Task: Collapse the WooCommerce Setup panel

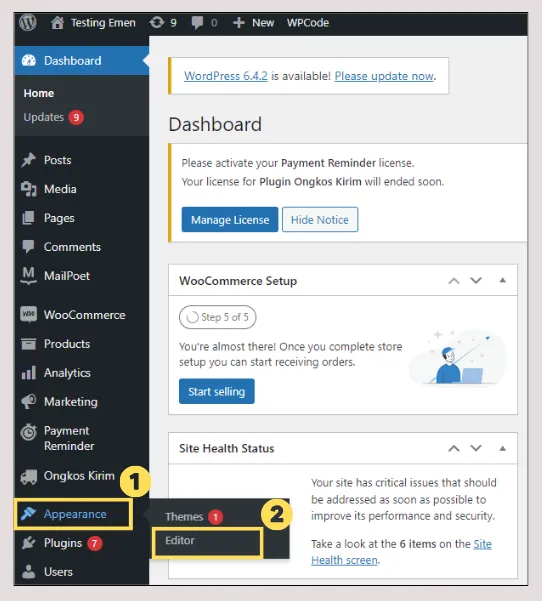Action: (503, 280)
